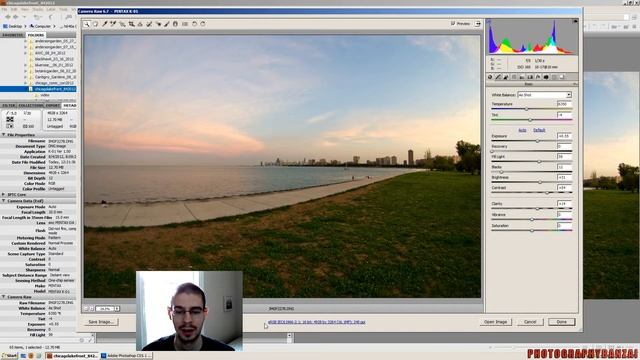
Task: Click the Saturation slider handle
Action: pos(532,231)
